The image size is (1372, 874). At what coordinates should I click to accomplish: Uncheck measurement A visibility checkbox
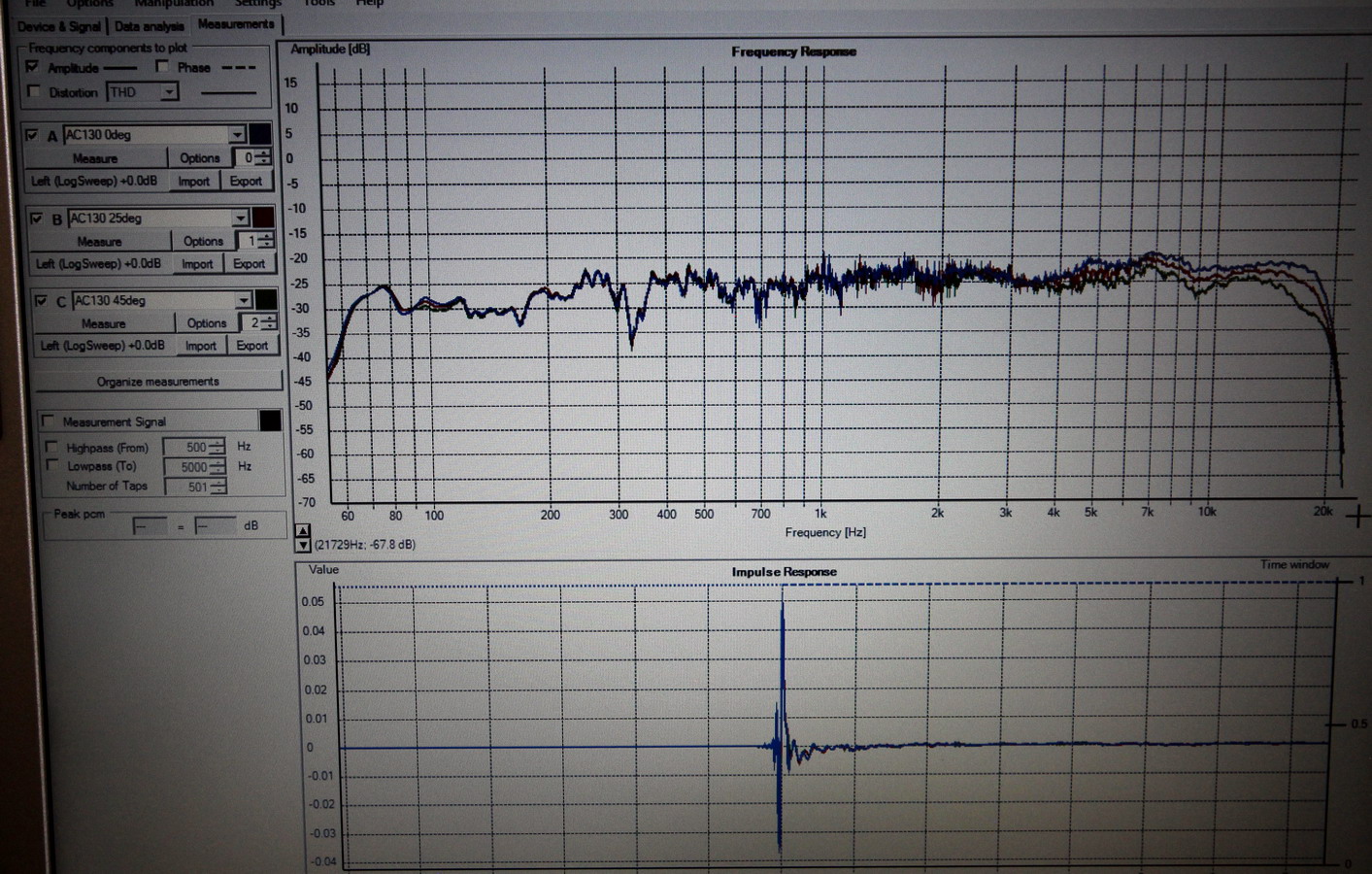[32, 135]
